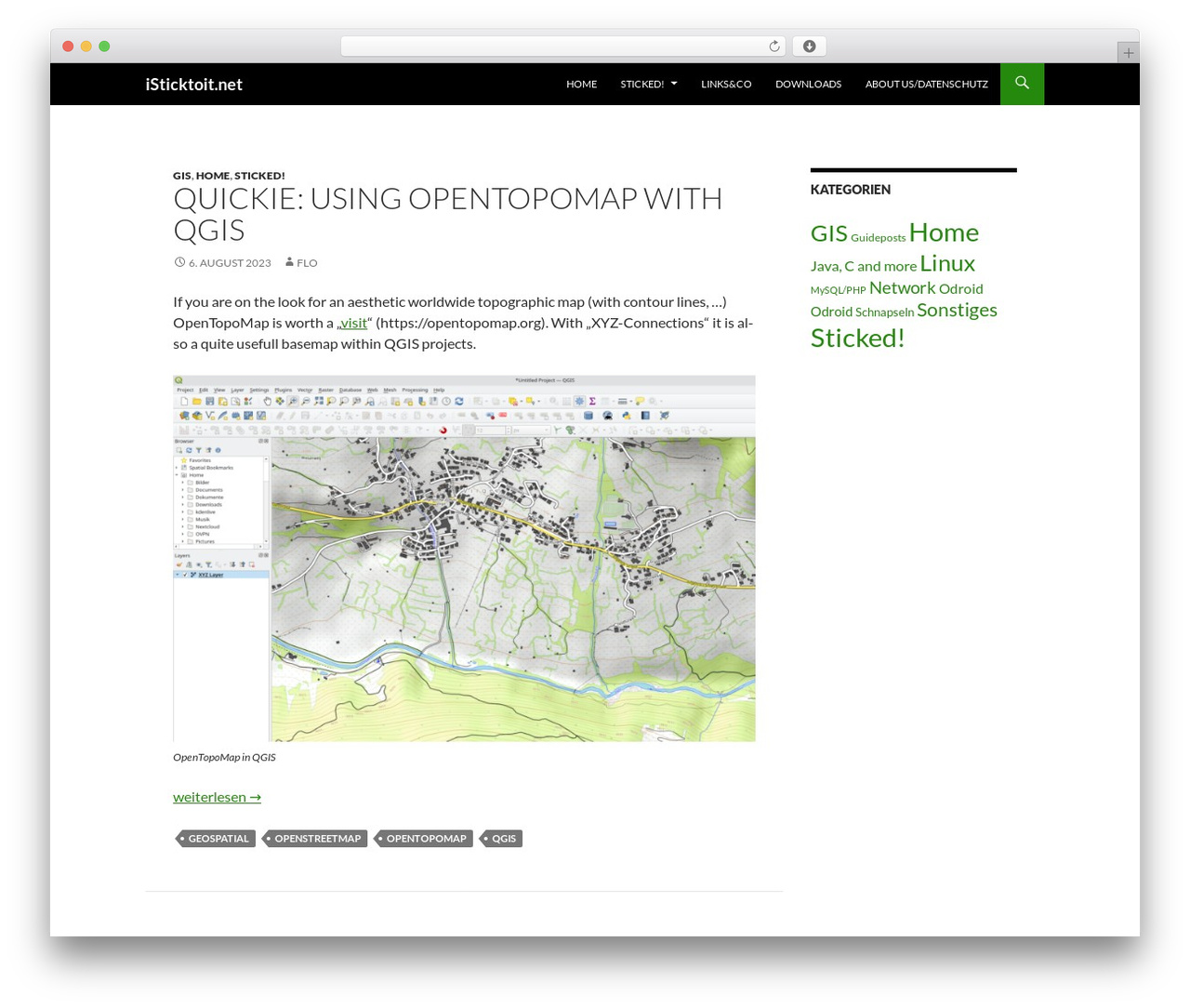Expand the STICKED! menu dropdown arrow
Image resolution: width=1190 pixels, height=1008 pixels.
pyautogui.click(x=674, y=84)
